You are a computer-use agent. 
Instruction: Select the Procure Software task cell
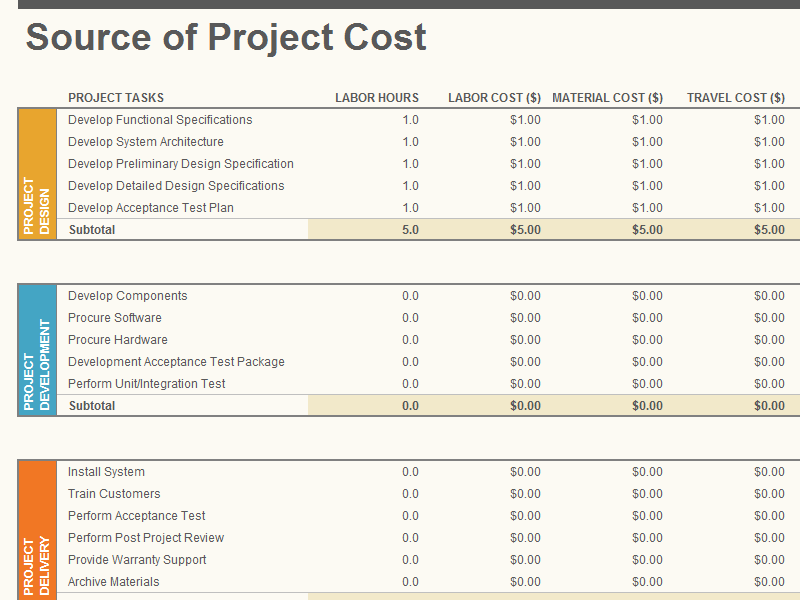click(x=115, y=318)
